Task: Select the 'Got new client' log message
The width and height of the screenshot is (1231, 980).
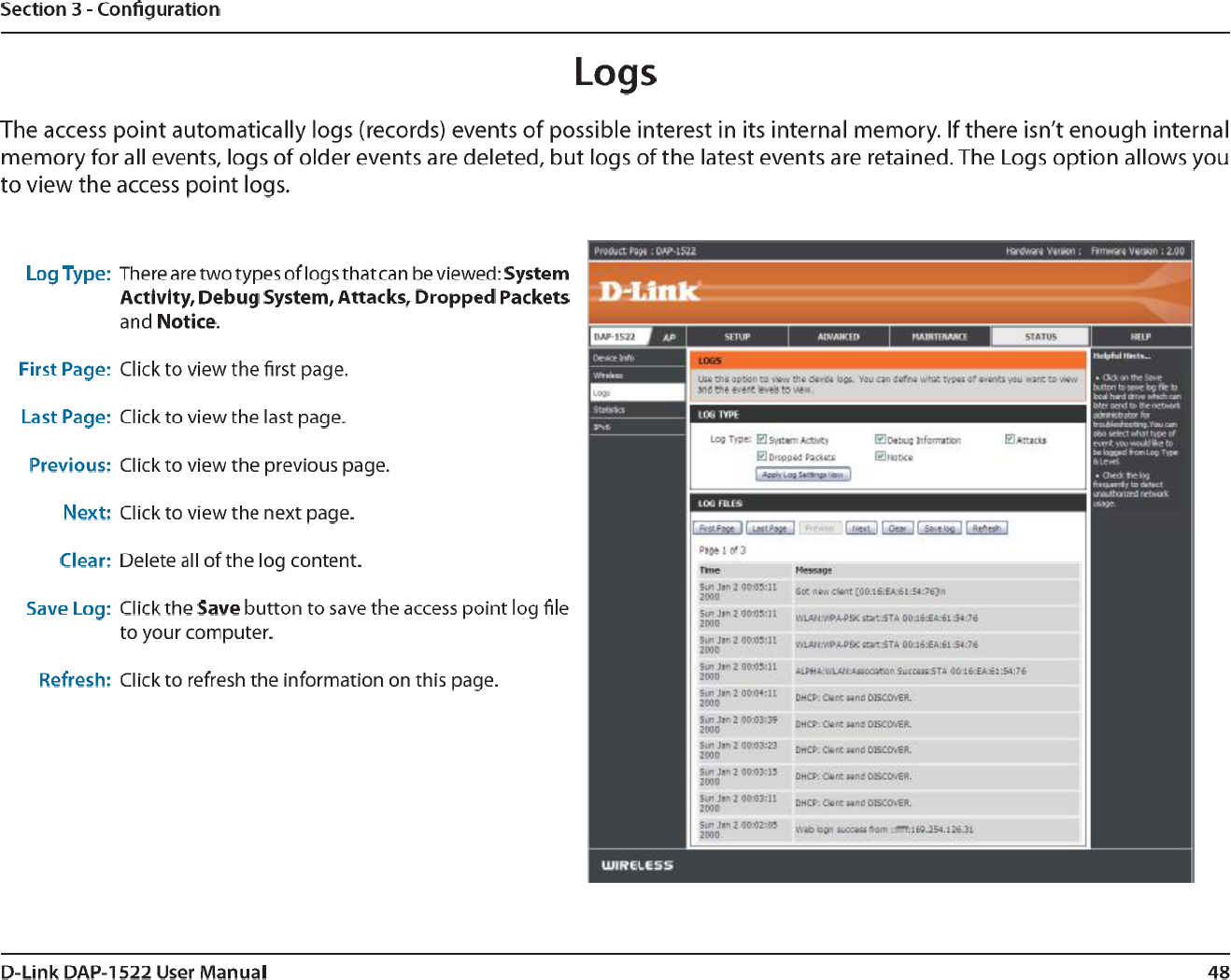Action: [x=870, y=591]
